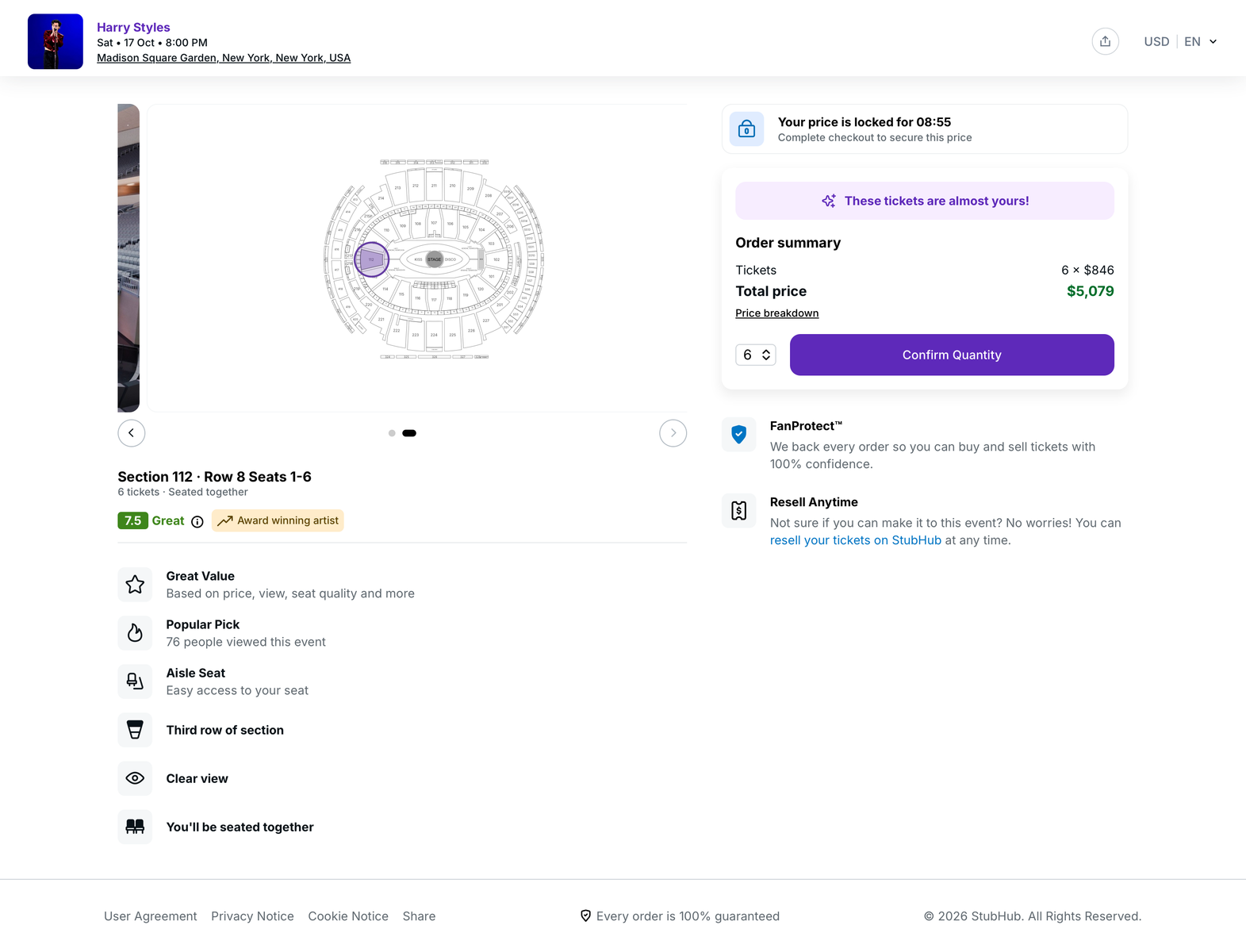Click the partially visible venue photo
Viewport: 1246px width, 952px height.
(x=128, y=258)
